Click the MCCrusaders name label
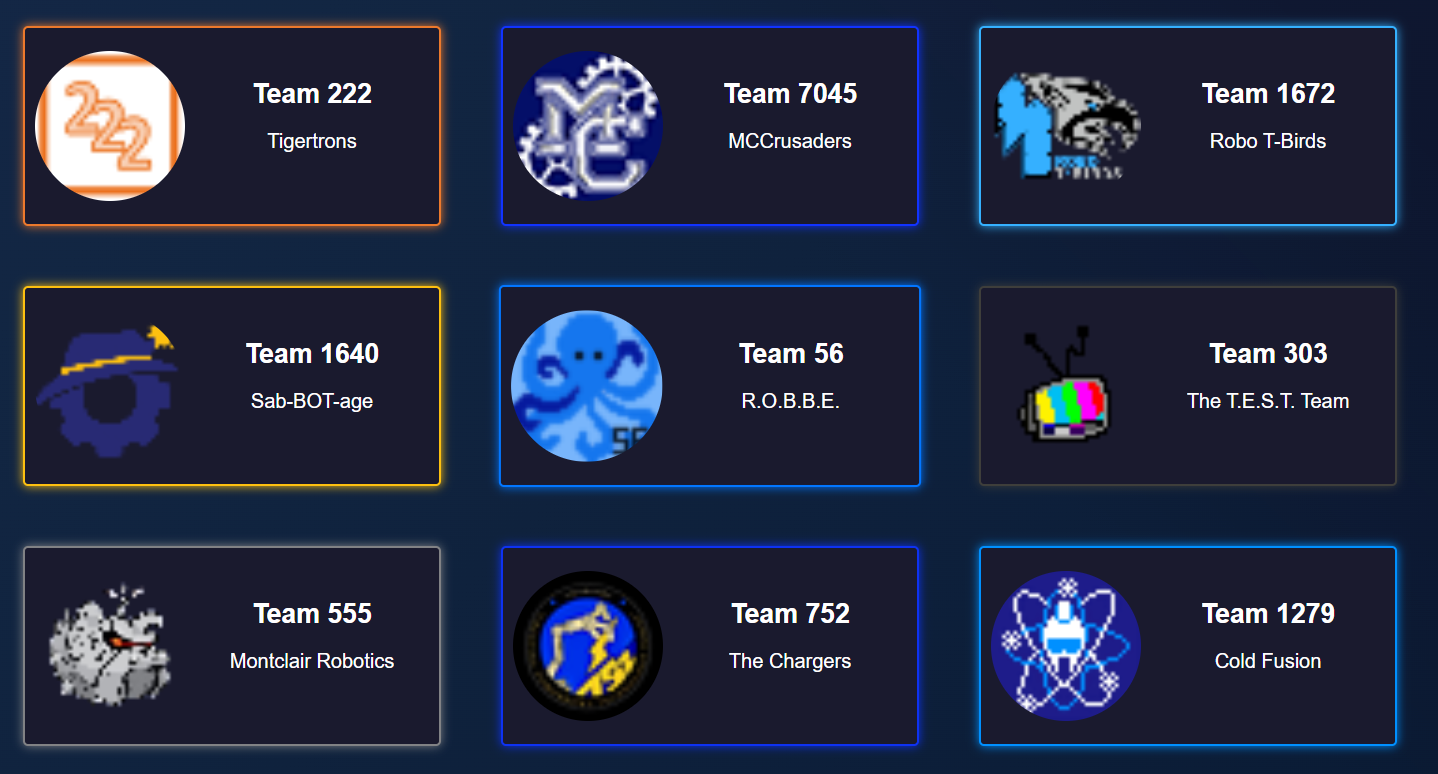 [x=790, y=141]
